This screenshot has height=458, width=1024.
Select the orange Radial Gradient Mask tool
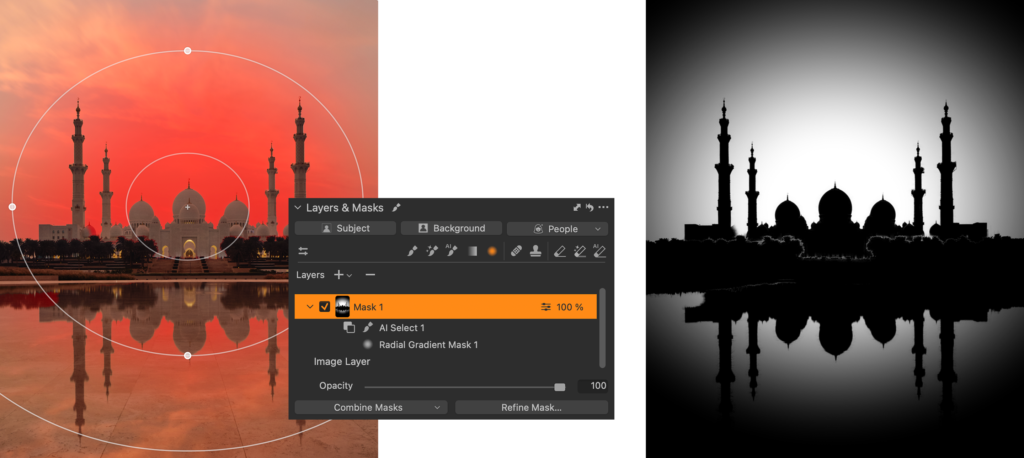[x=492, y=251]
